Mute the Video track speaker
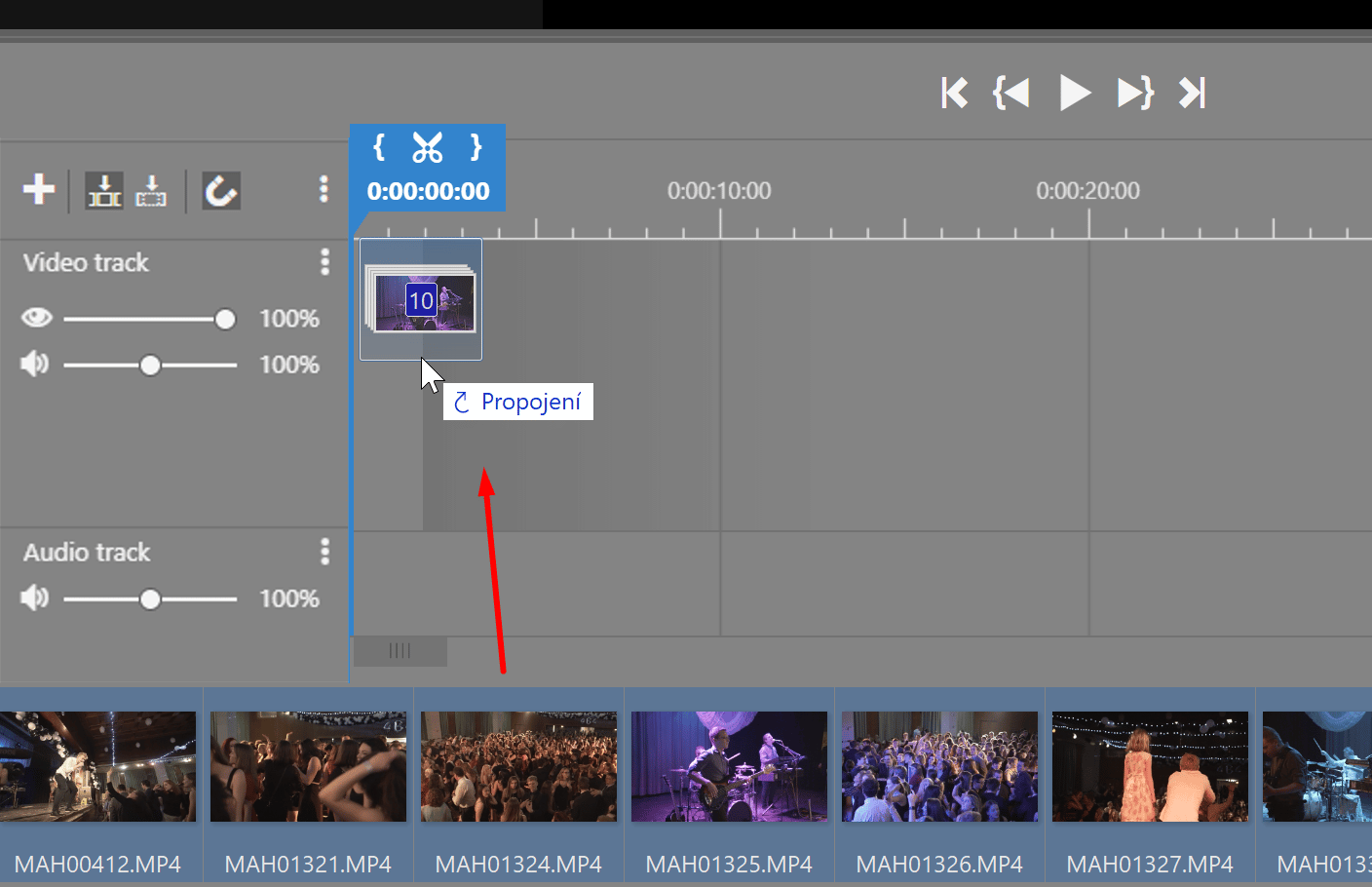Viewport: 1372px width, 887px height. (35, 364)
